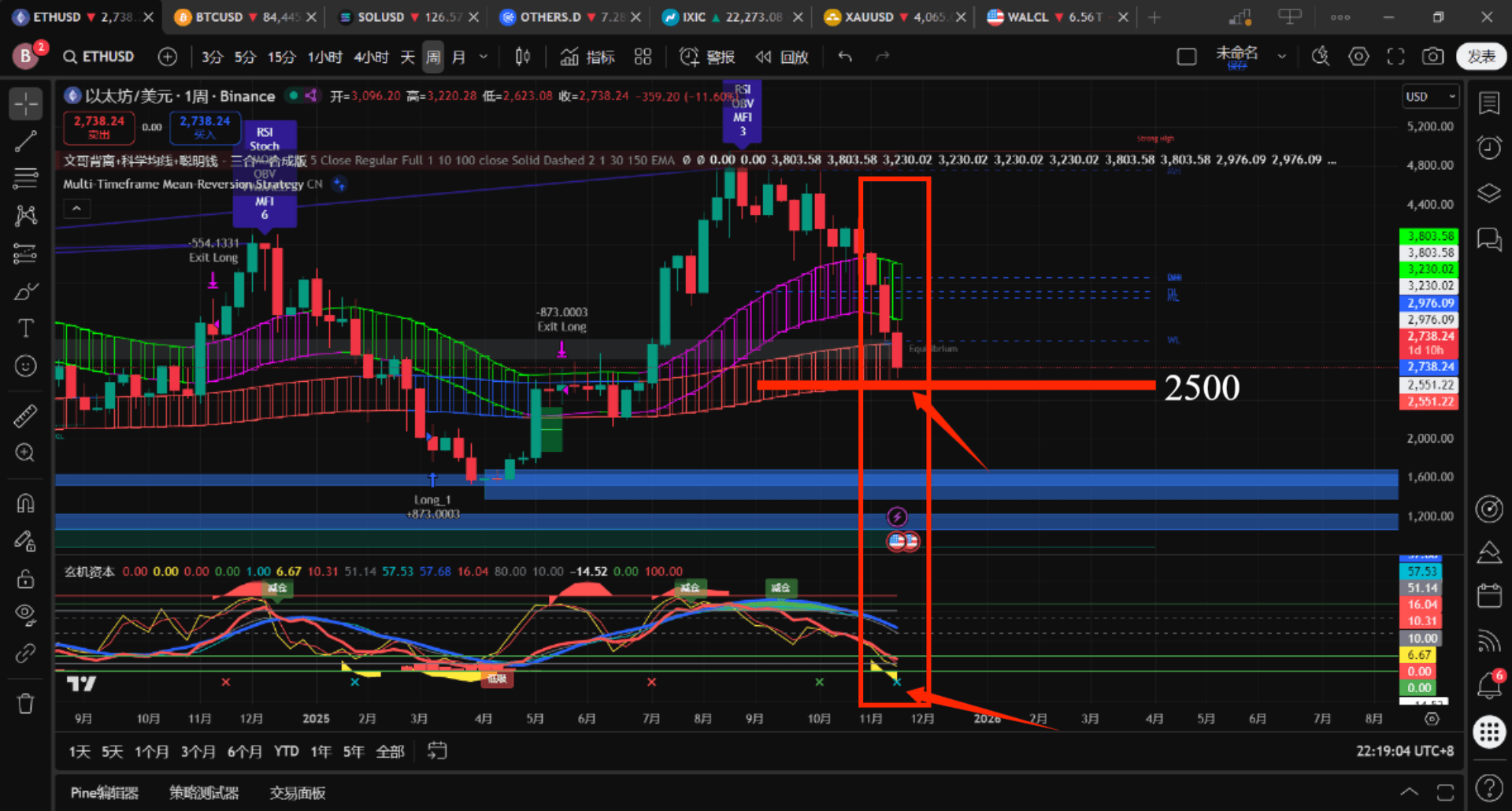Viewport: 1512px width, 811px height.
Task: Click the 发表 publish button
Action: tap(1480, 57)
